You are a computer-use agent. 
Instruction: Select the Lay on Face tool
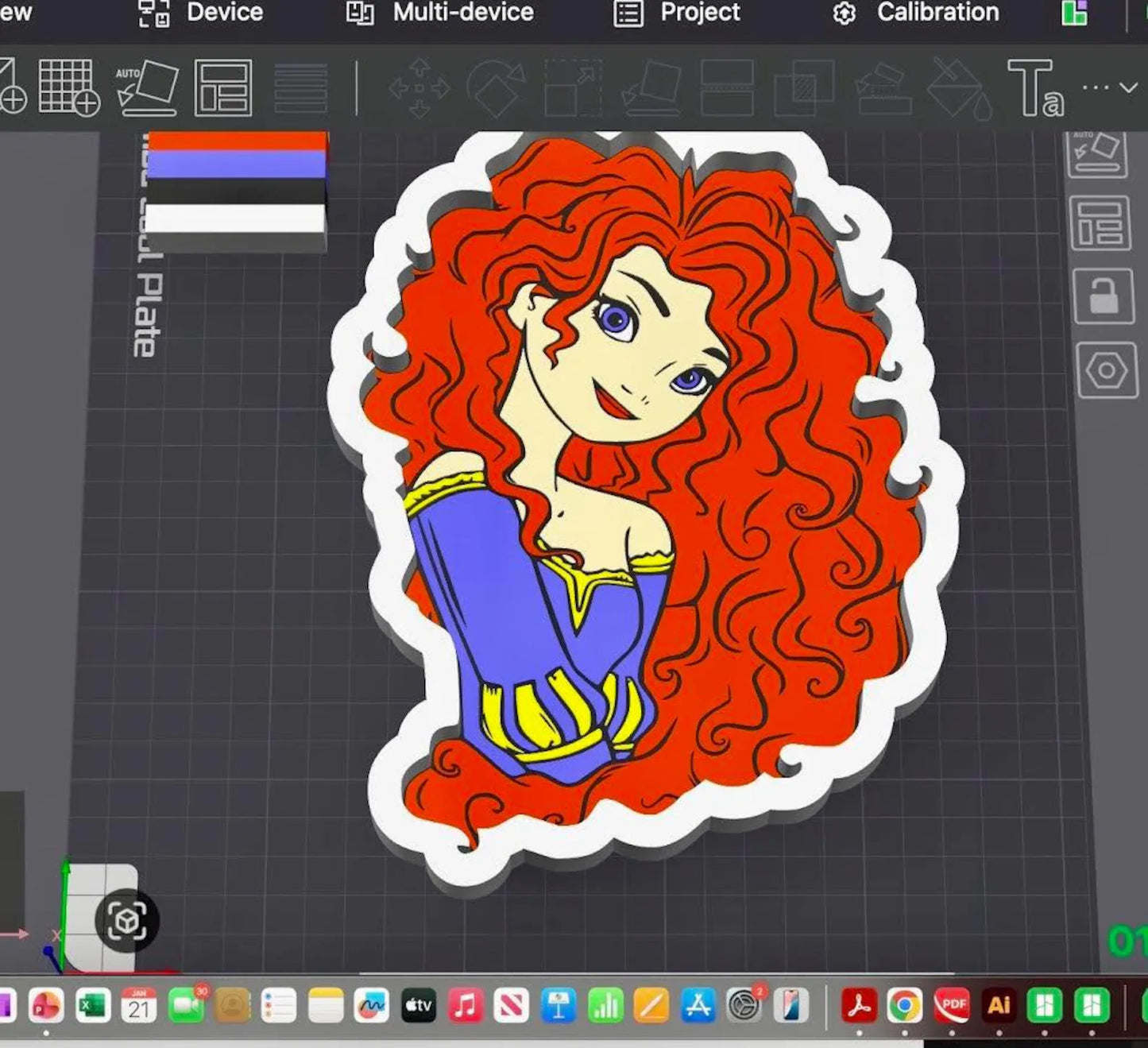pos(651,87)
